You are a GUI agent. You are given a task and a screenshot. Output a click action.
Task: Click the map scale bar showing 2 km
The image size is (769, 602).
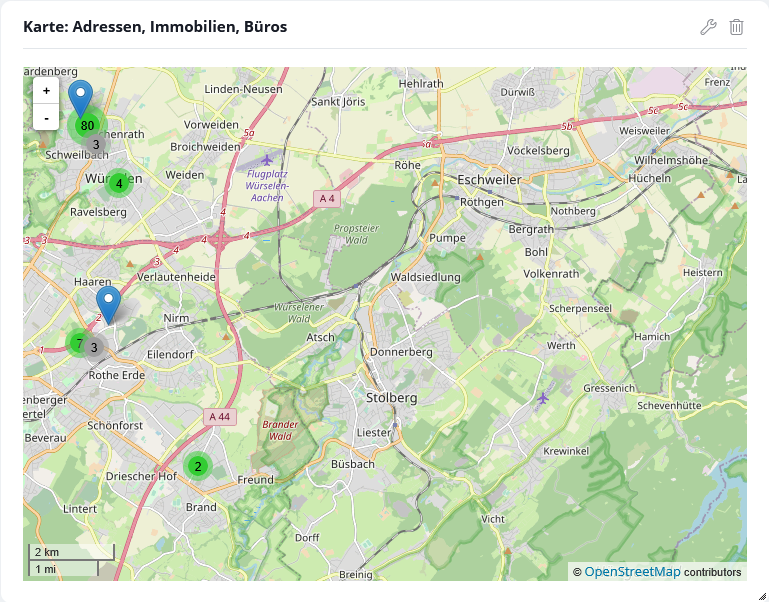click(x=70, y=552)
